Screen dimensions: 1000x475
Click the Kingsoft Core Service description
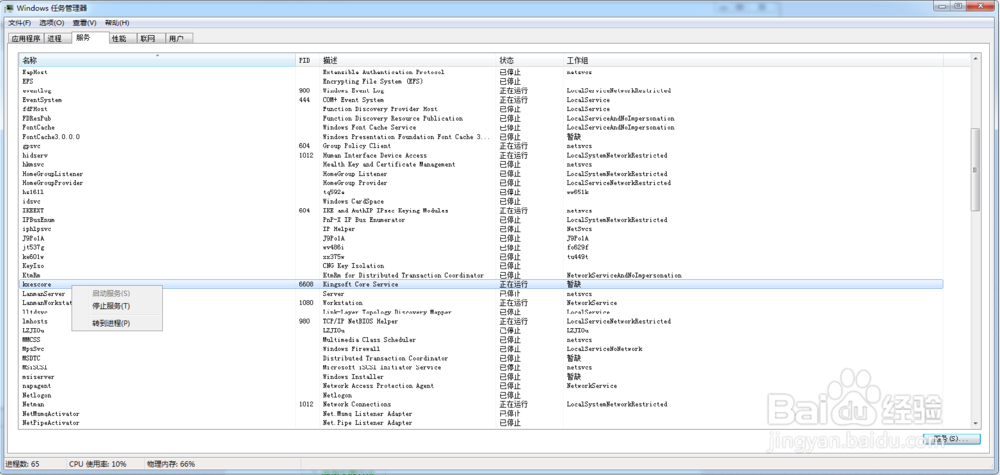(x=360, y=284)
